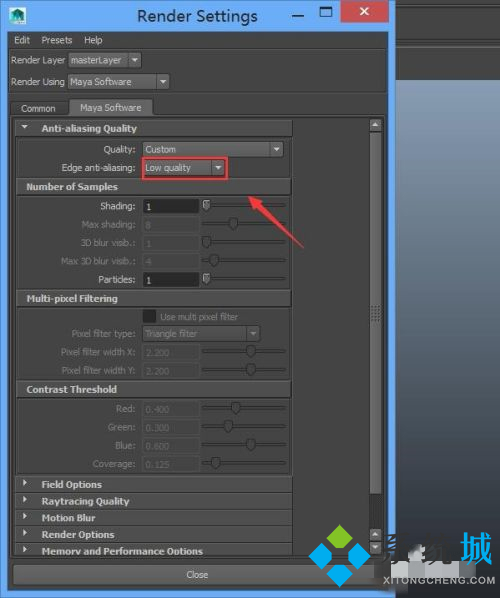The image size is (500, 598).
Task: Open the Render Layer masterLayer dropdown
Action: [x=105, y=60]
